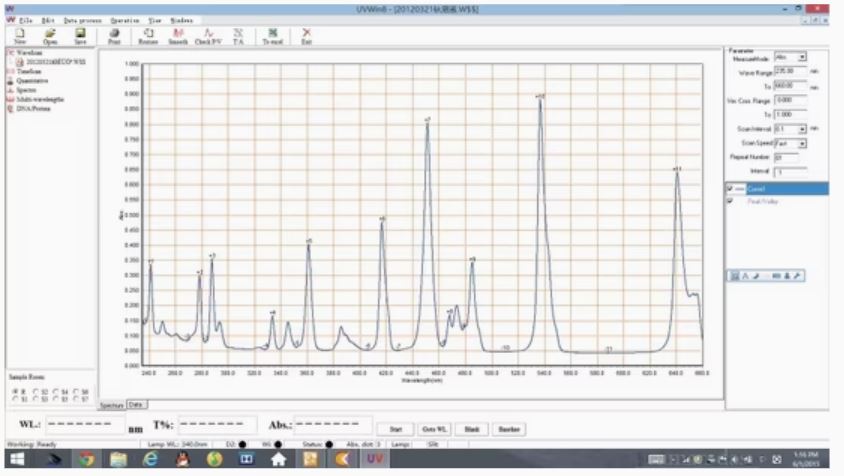Print the spectrum using the Print icon

click(114, 36)
